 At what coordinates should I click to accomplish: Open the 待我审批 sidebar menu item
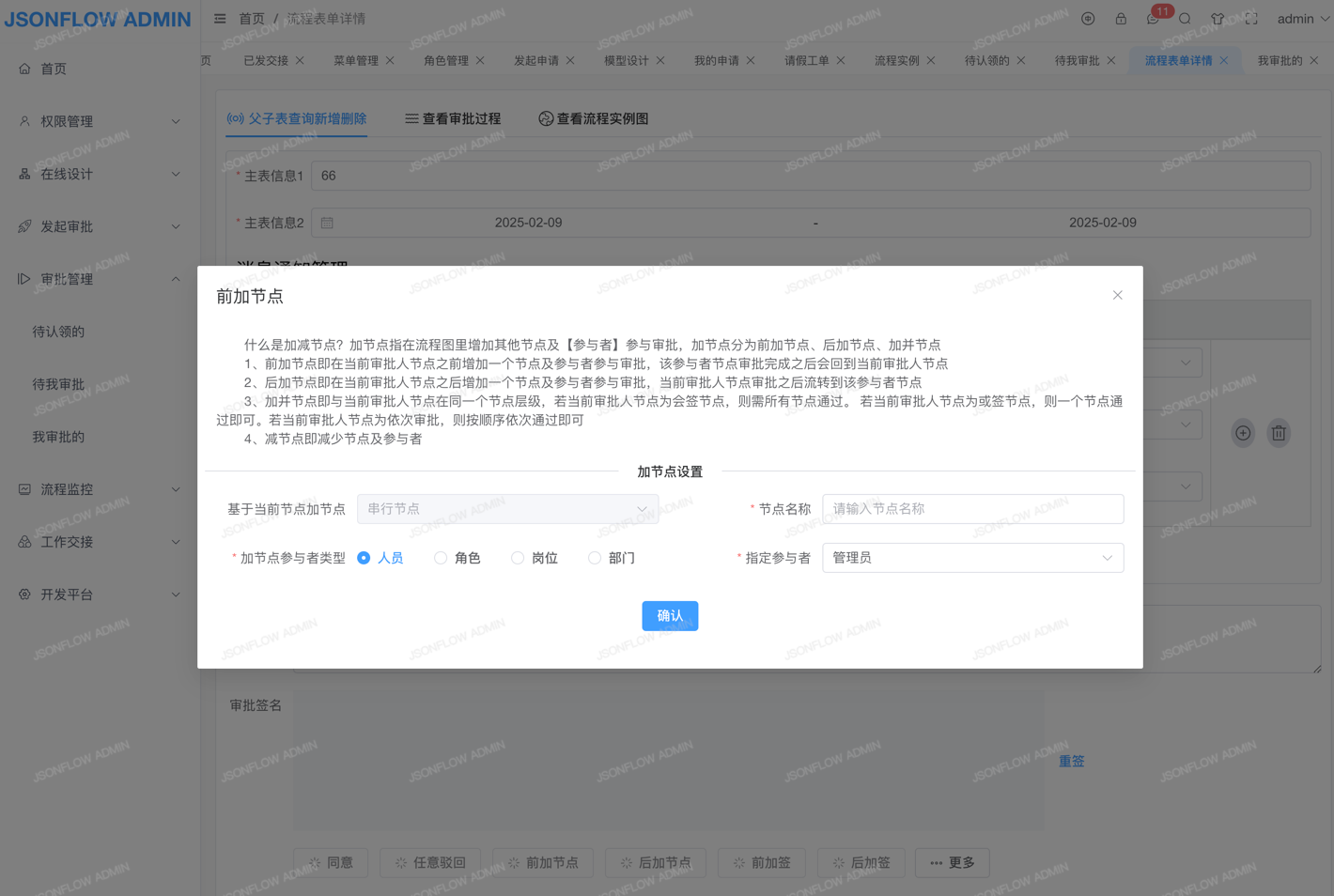coord(58,384)
